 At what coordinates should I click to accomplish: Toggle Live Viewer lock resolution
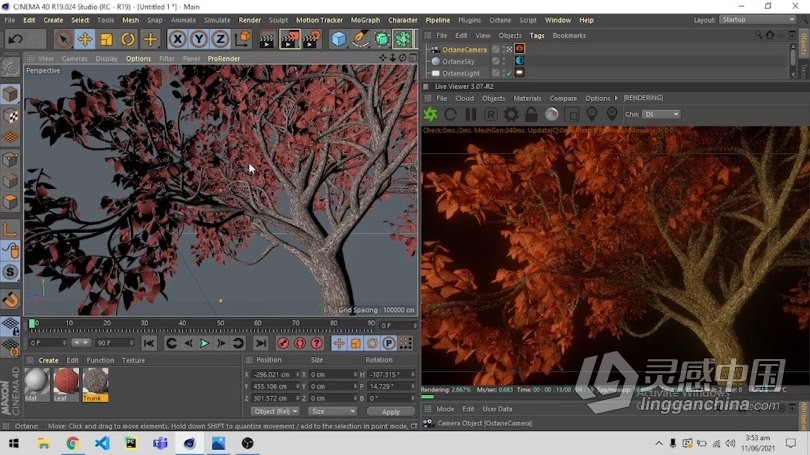coord(531,114)
